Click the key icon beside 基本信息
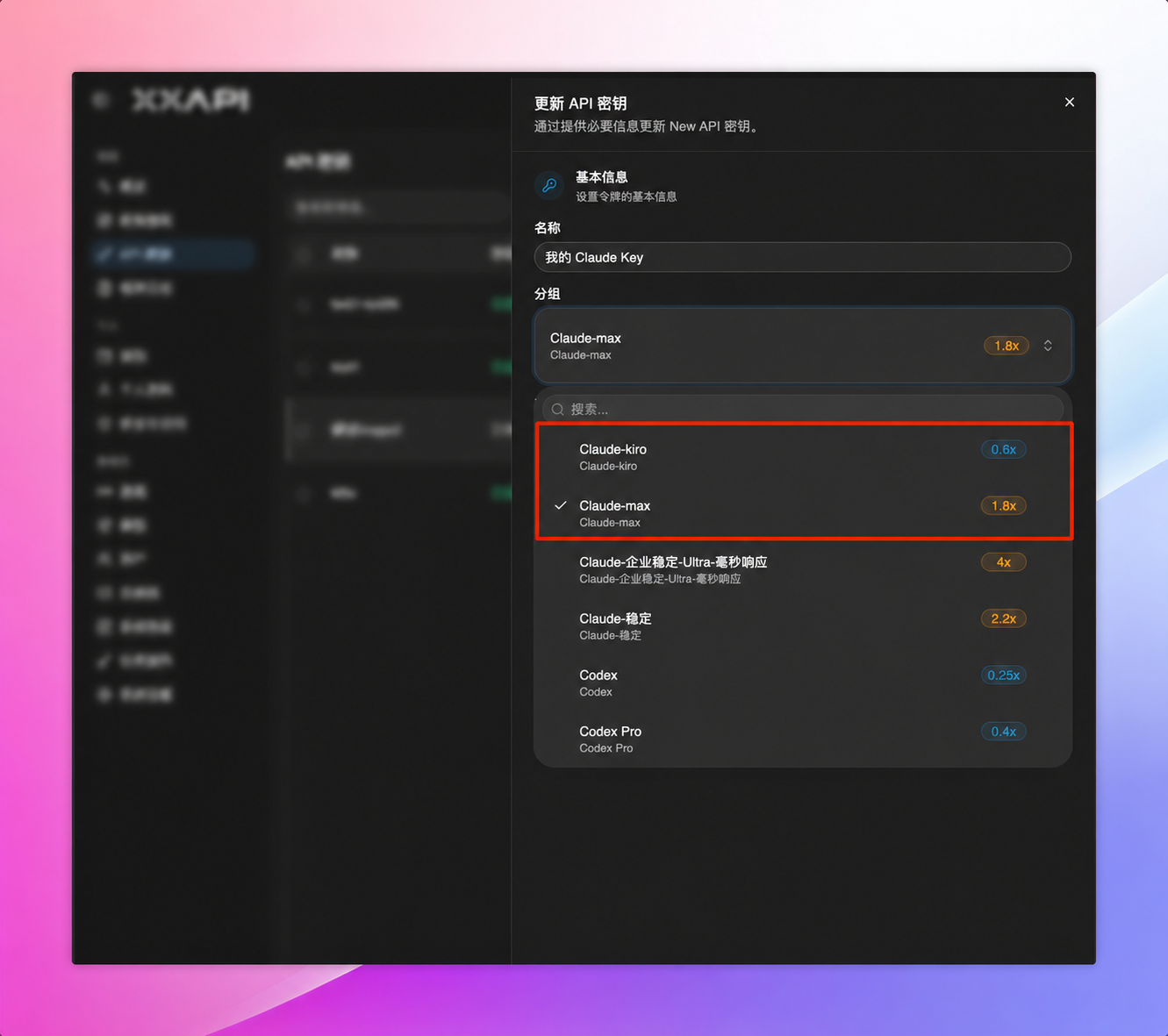This screenshot has height=1036, width=1168. point(549,185)
